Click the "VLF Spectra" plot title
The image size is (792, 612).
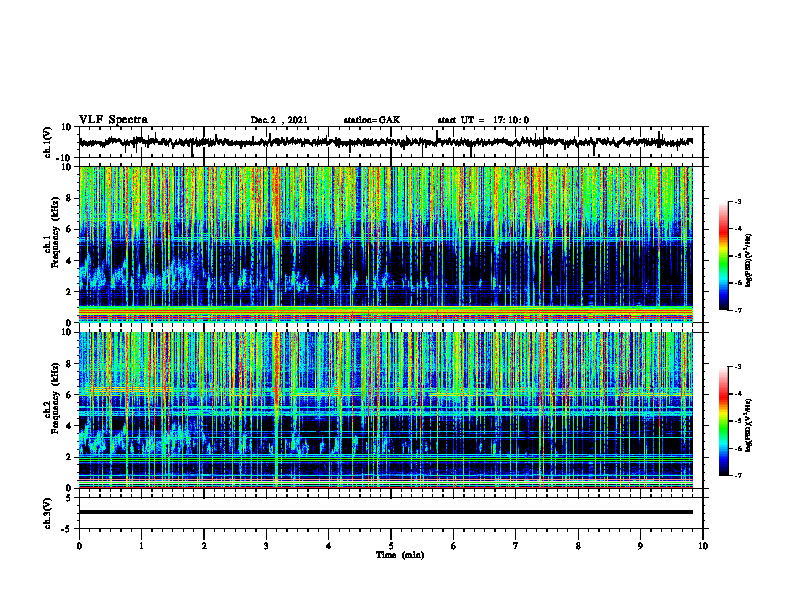113,120
